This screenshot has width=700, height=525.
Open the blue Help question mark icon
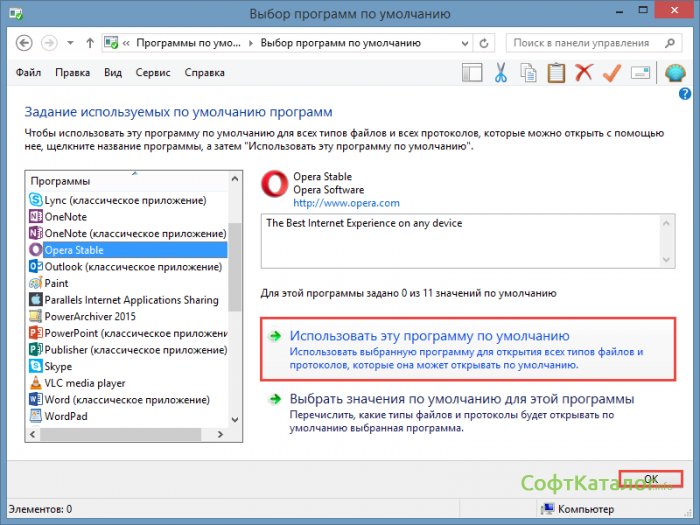pos(685,94)
